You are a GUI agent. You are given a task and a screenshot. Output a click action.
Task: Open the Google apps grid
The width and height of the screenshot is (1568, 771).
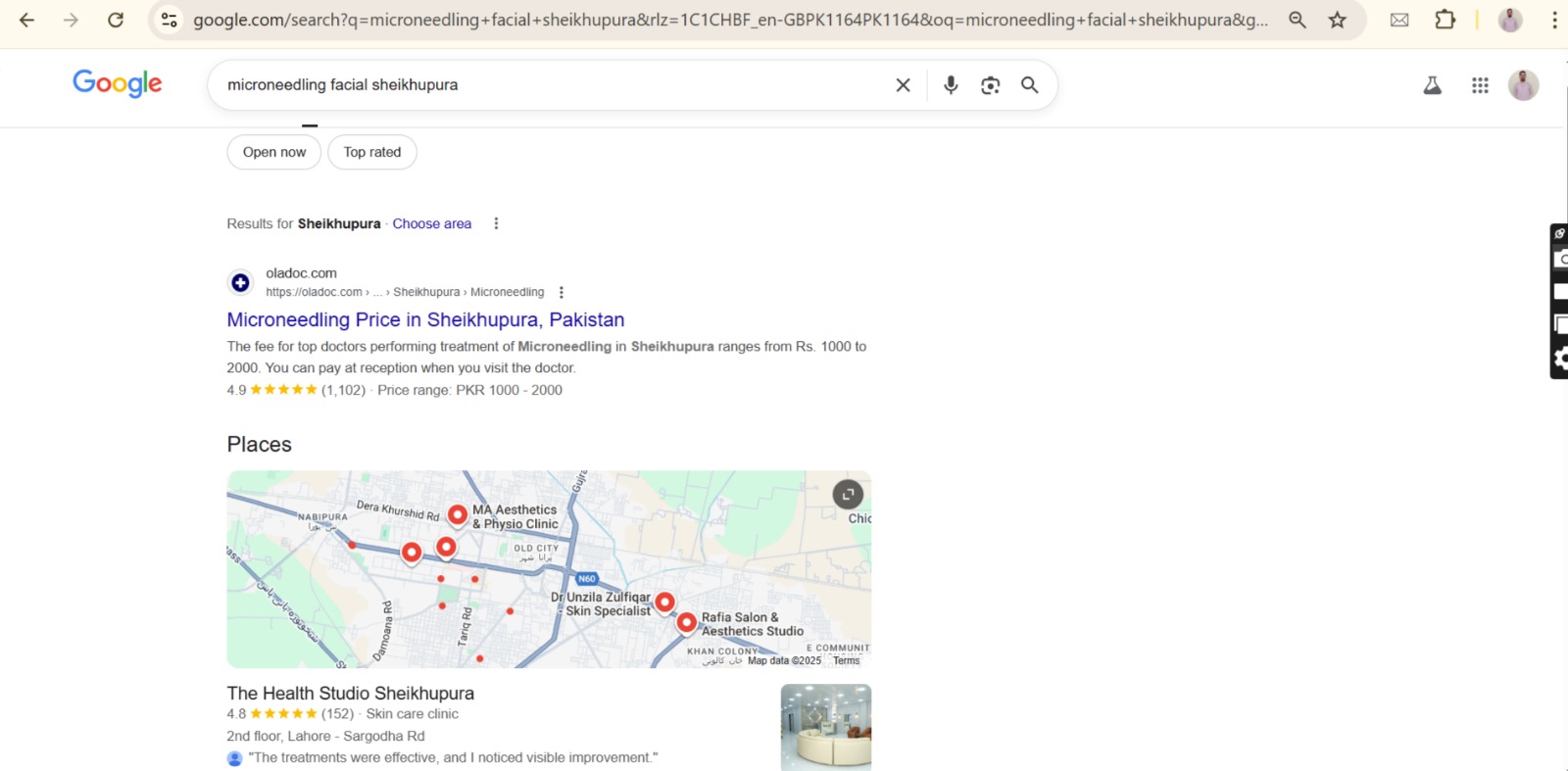(x=1480, y=85)
